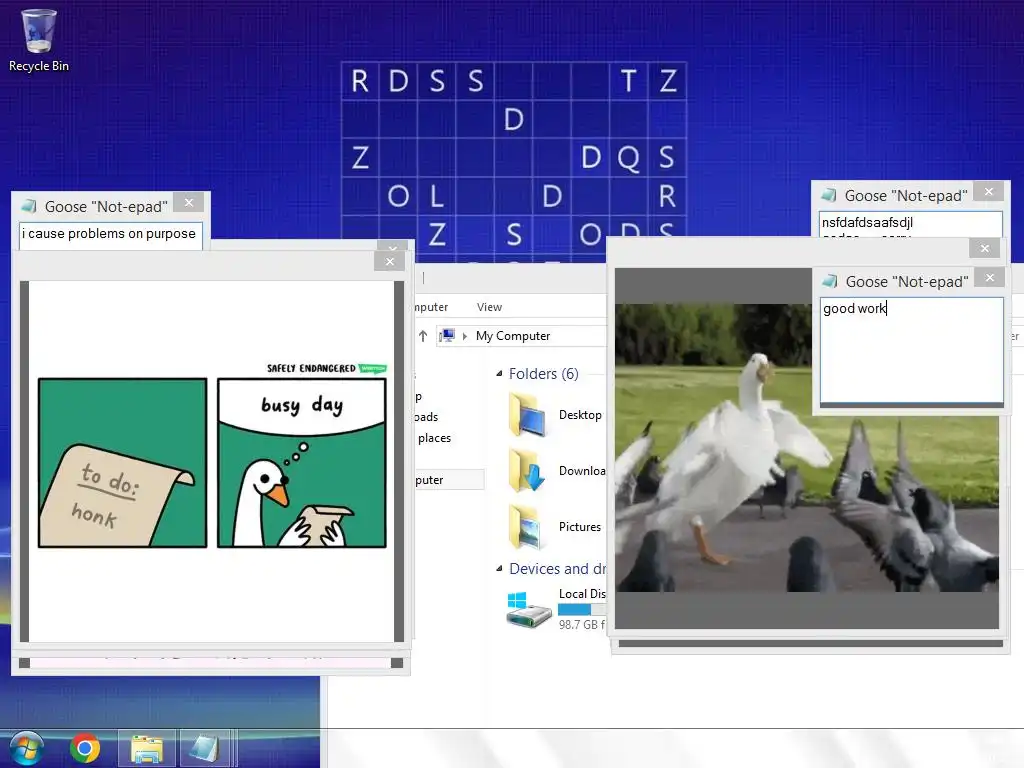Click the Up arrow in Explorer

coord(423,336)
